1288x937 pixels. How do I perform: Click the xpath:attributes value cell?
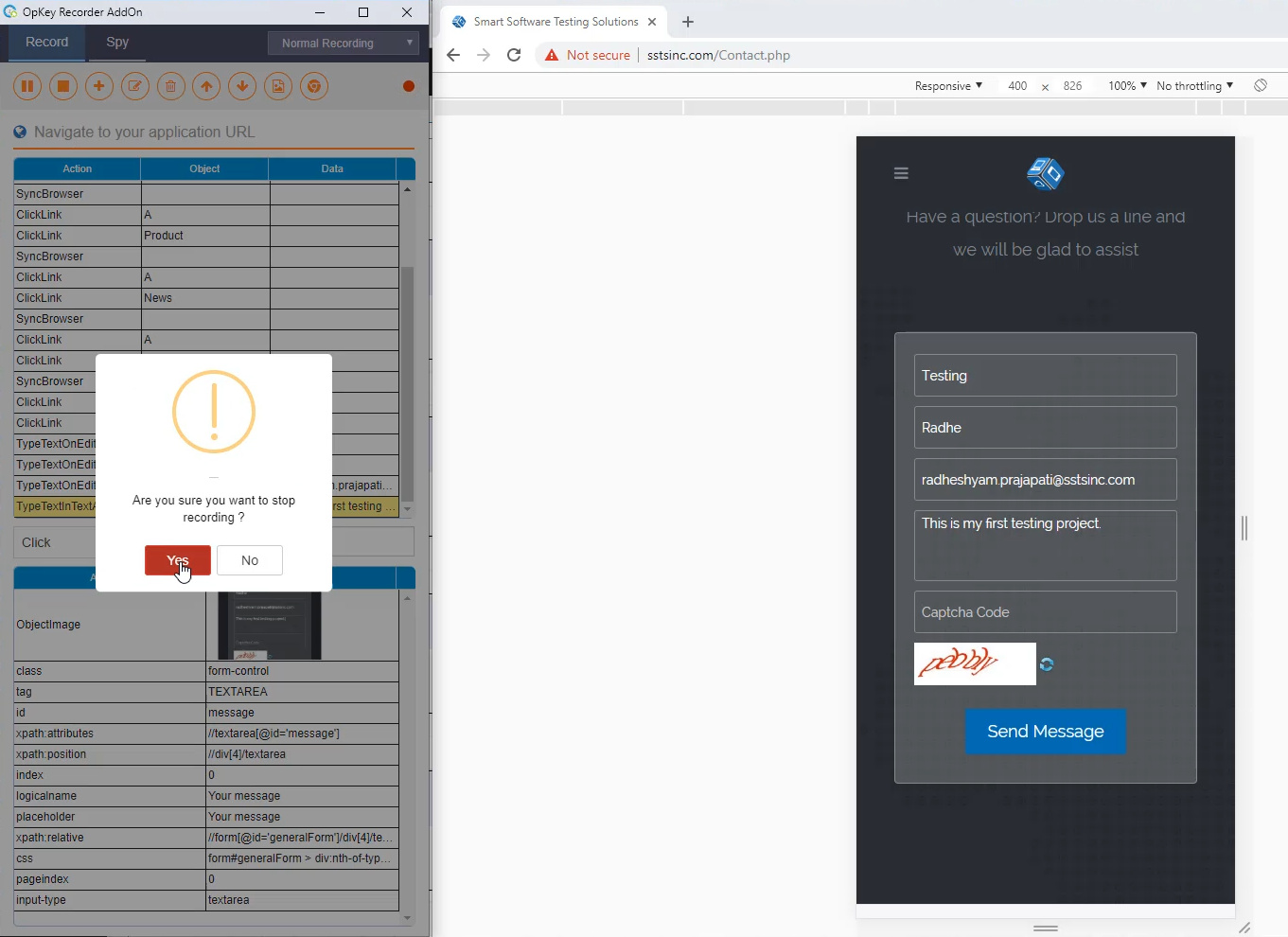302,734
